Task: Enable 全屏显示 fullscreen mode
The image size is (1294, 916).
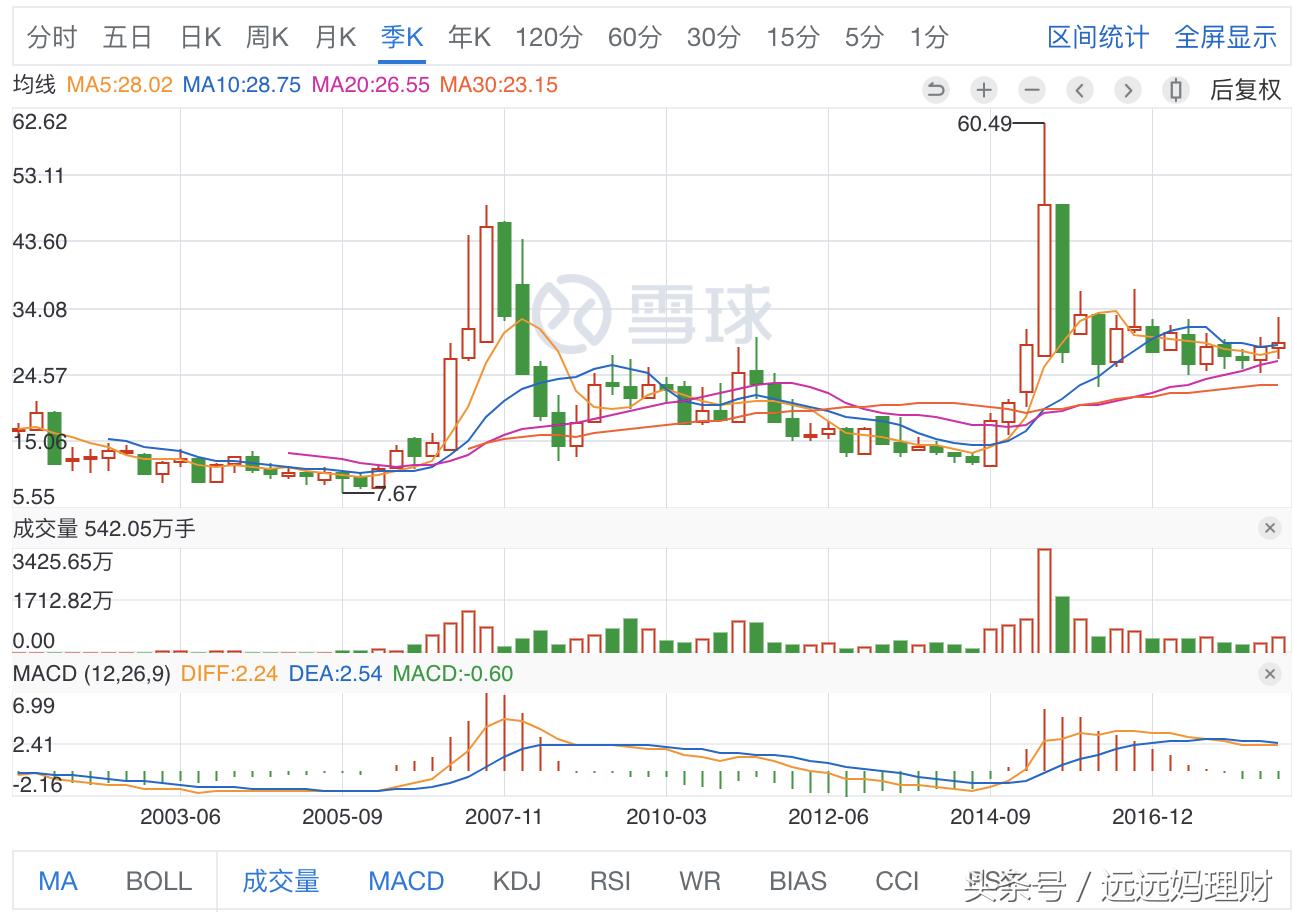Action: 1227,36
